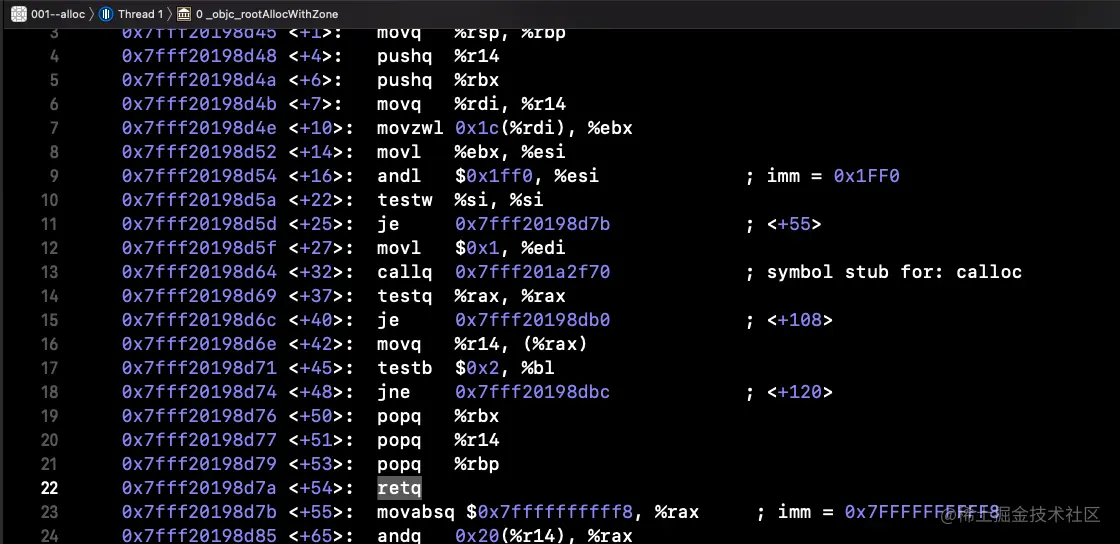
Task: Open the _objc_rootAllocWithZone frame breadcrumb
Action: [x=266, y=14]
